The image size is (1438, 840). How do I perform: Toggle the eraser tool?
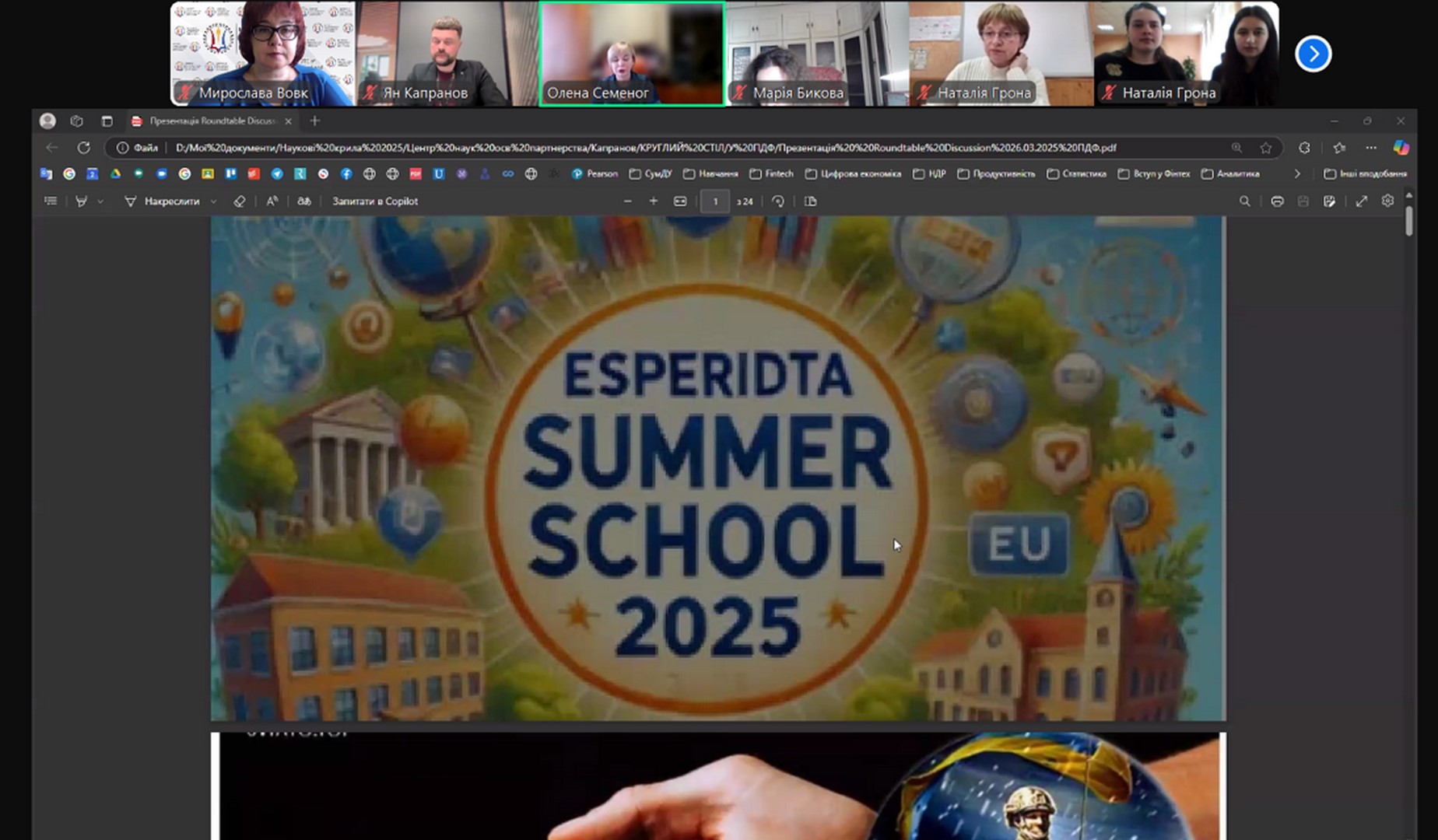coord(240,201)
